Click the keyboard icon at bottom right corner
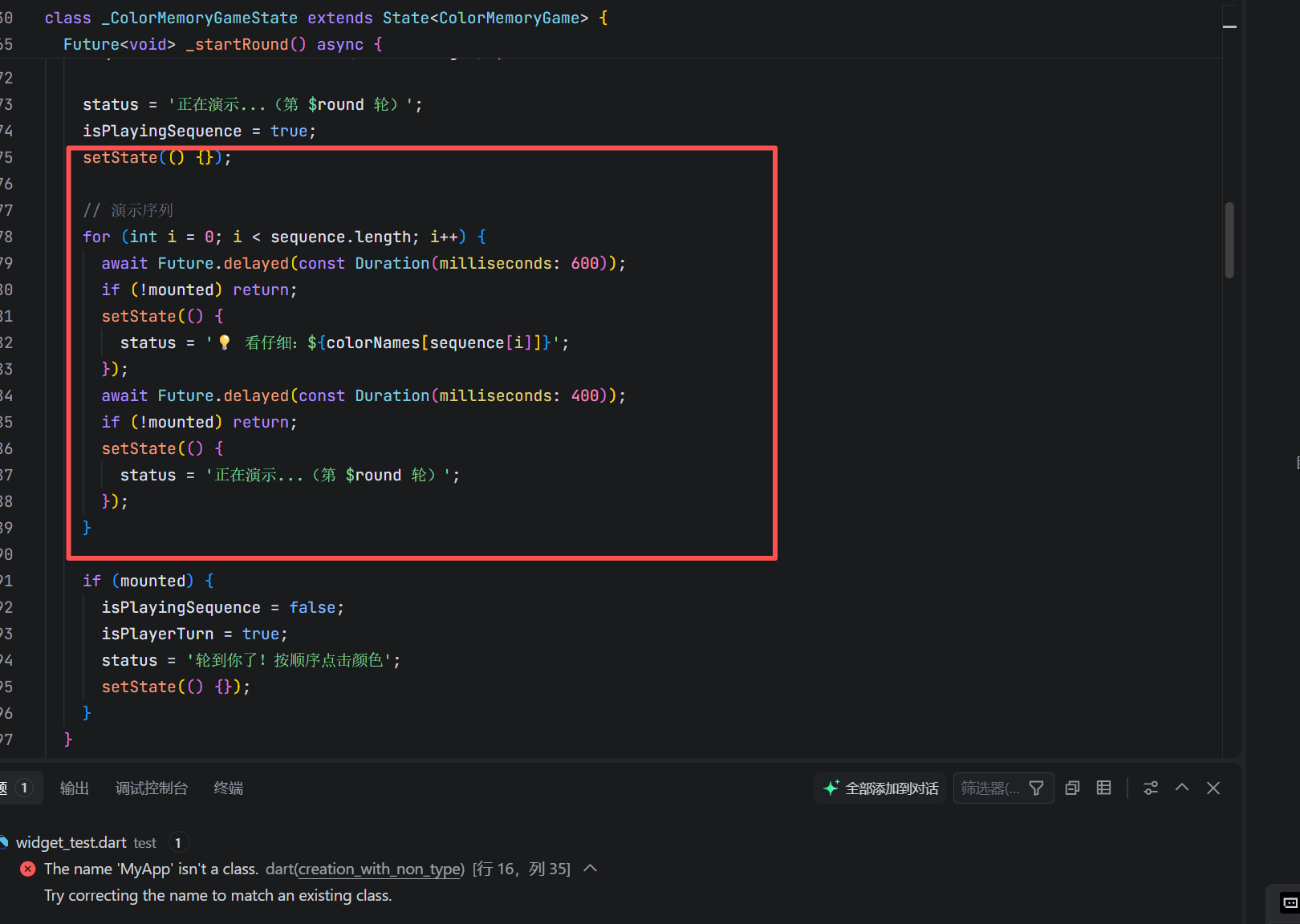The height and width of the screenshot is (924, 1300). click(x=1290, y=903)
